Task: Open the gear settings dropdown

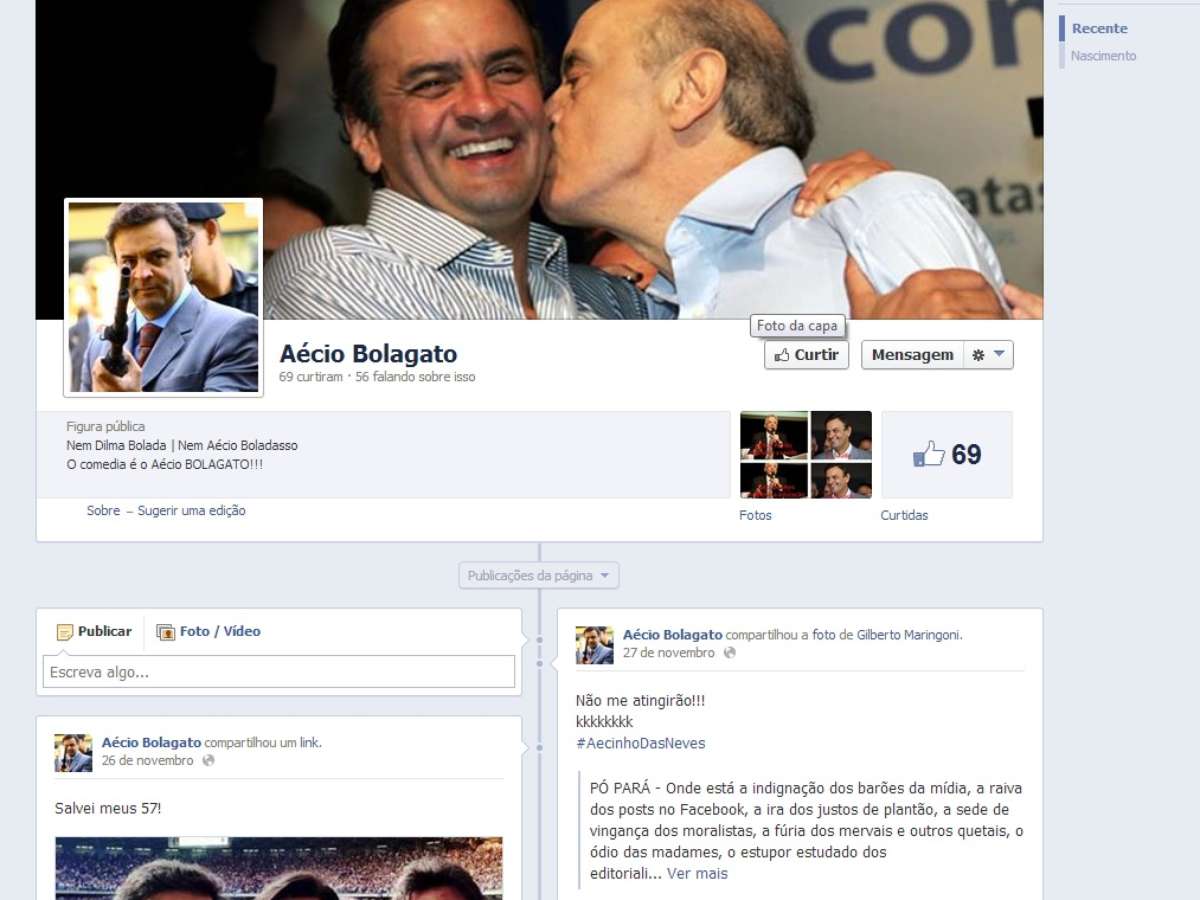Action: pyautogui.click(x=988, y=355)
